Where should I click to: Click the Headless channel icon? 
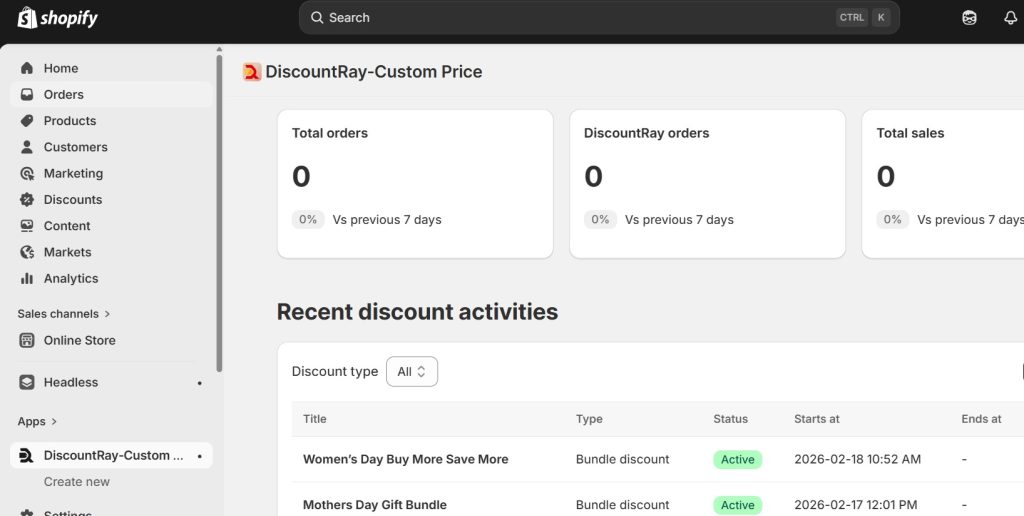point(27,382)
